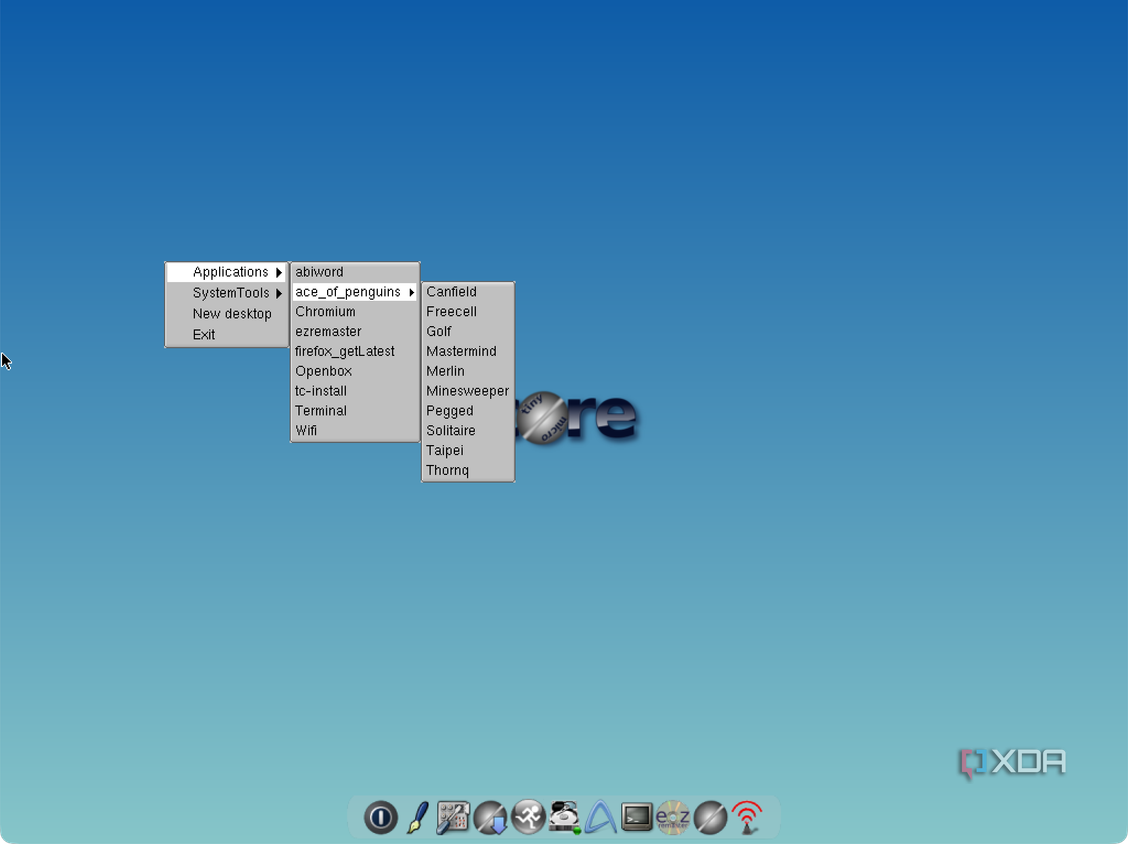Select Exit in the root menu
Screen dimensions: 1128x844
click(x=227, y=335)
